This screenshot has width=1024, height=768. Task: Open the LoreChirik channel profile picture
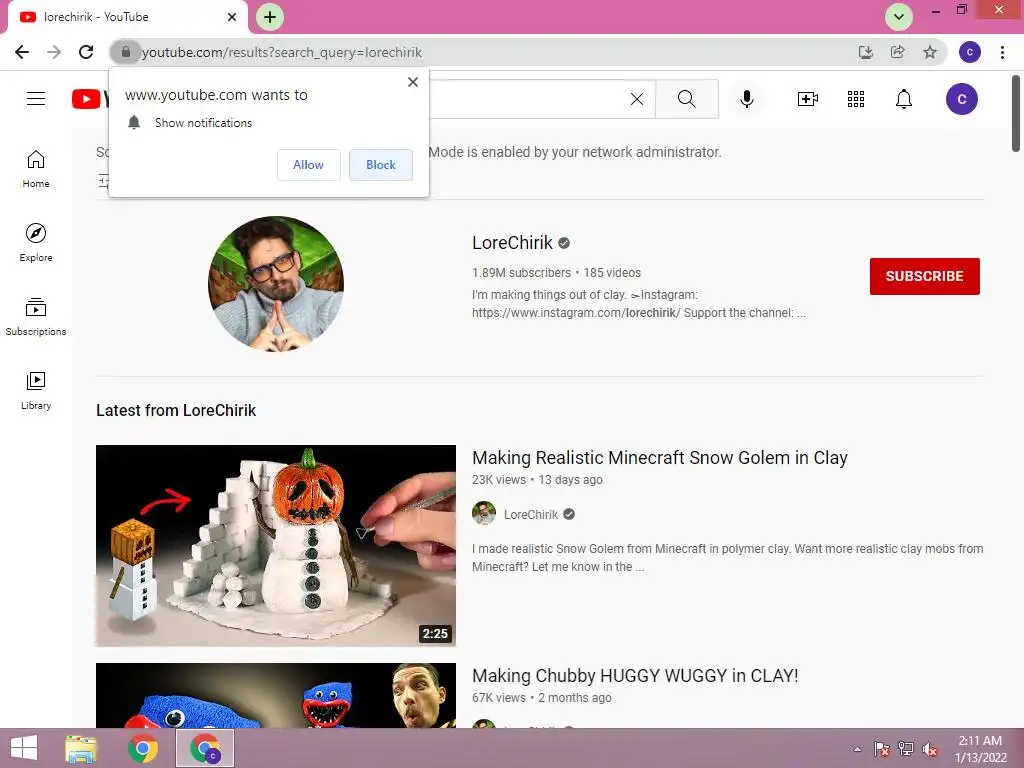pos(276,284)
